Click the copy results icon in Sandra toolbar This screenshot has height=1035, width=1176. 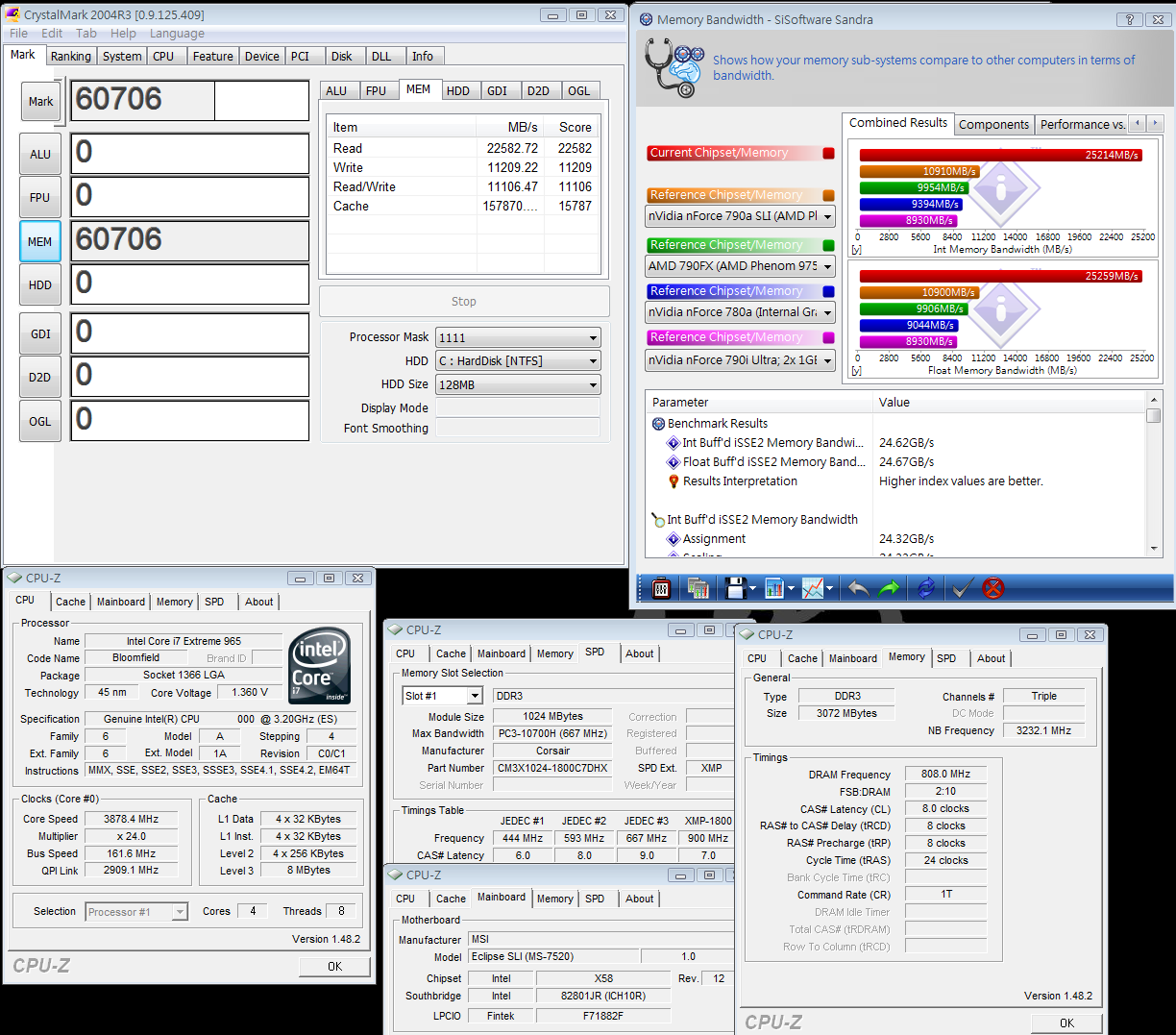698,588
